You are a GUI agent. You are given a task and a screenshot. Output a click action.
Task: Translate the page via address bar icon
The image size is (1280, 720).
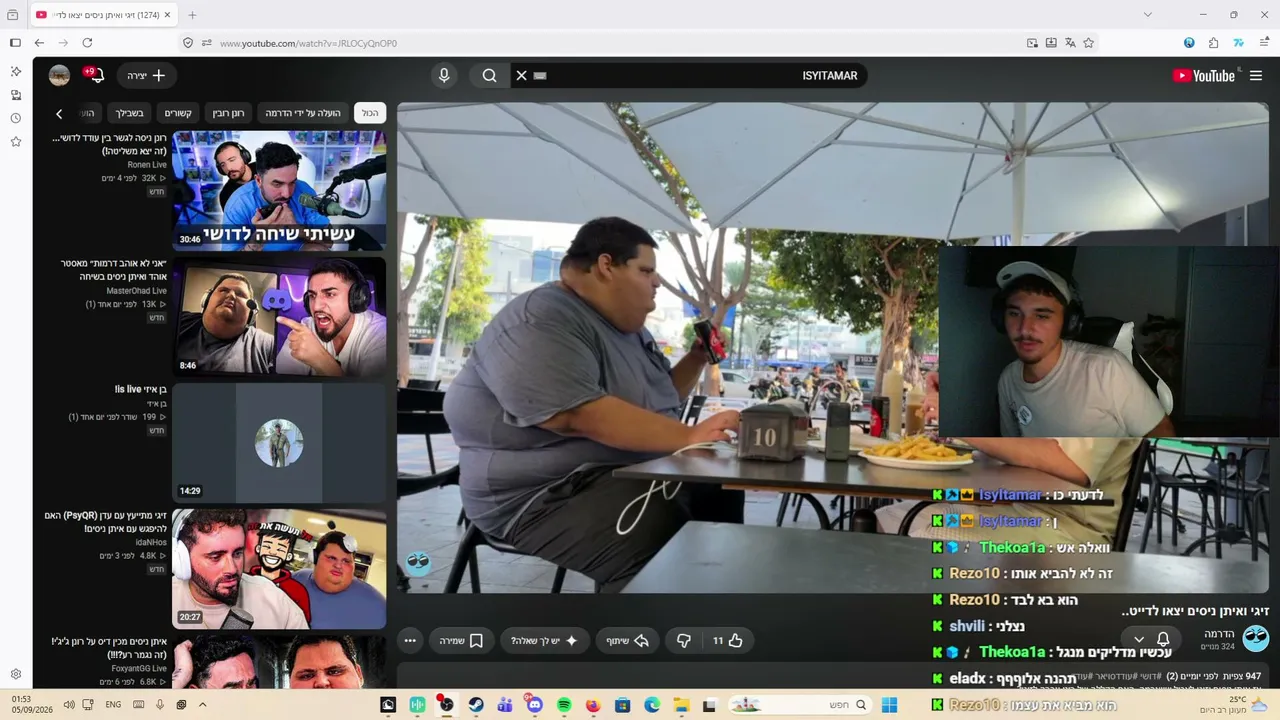[x=1070, y=43]
